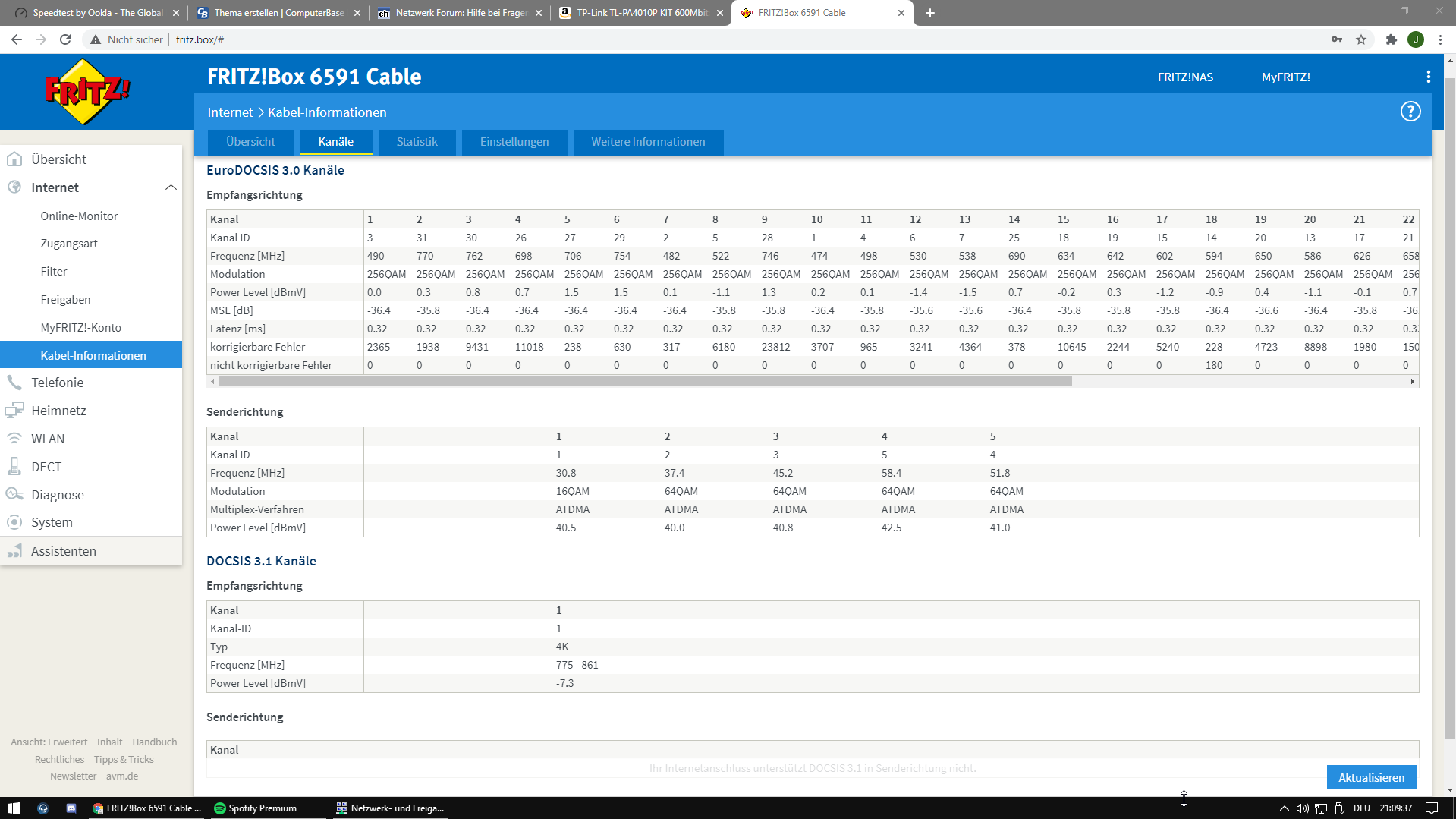Click the page vertical scrollbar

(1450, 408)
